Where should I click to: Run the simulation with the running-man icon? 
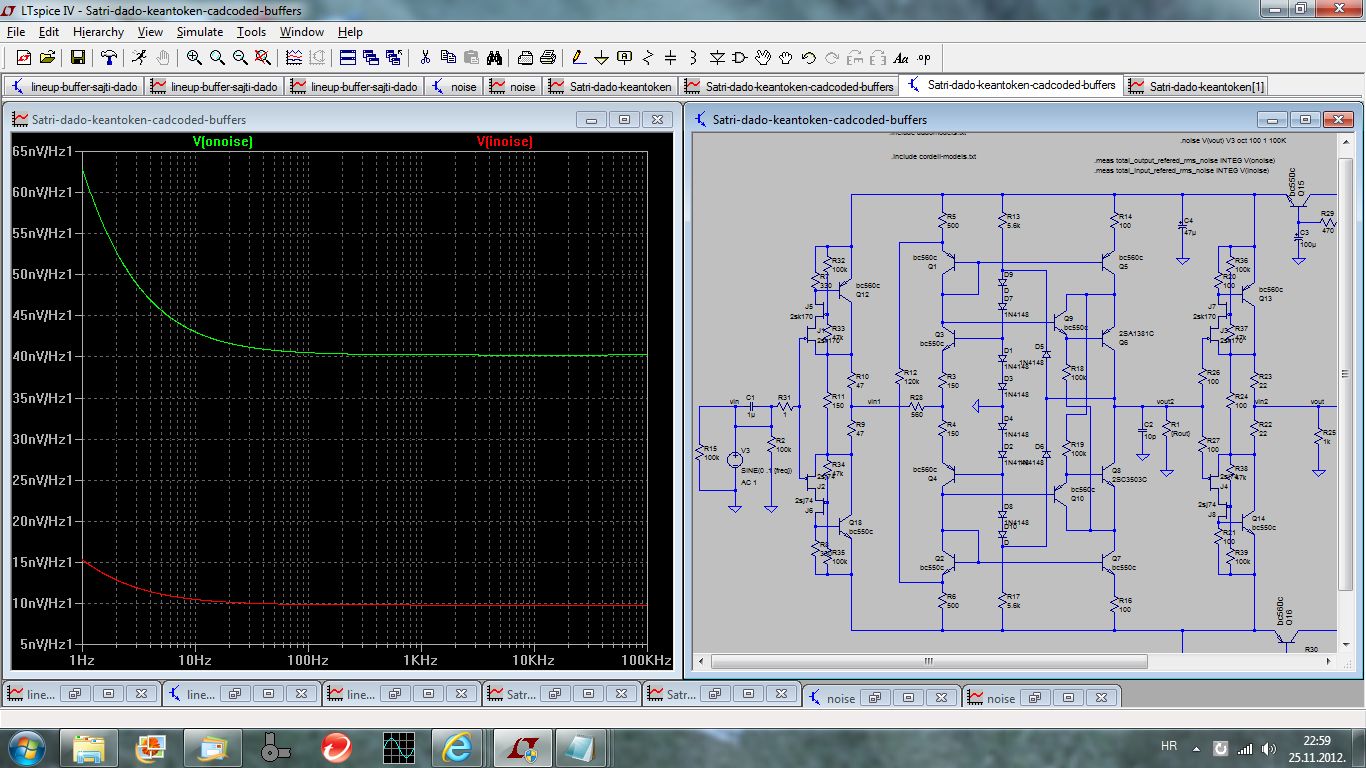[139, 57]
